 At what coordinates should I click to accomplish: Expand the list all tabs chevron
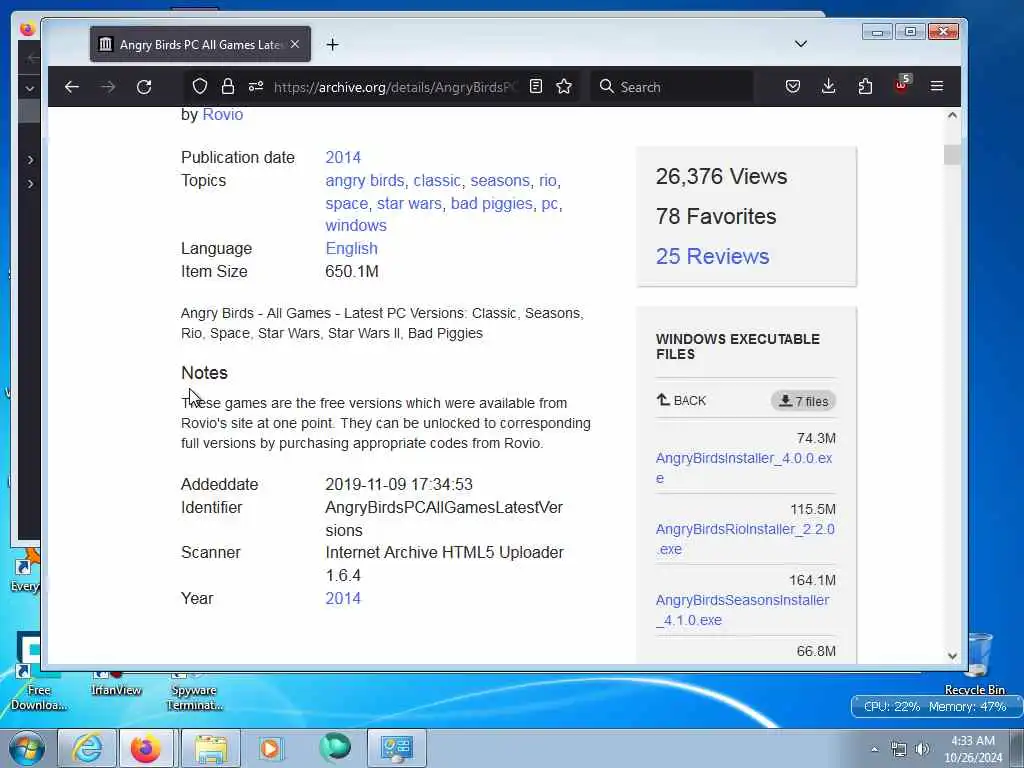click(x=801, y=44)
